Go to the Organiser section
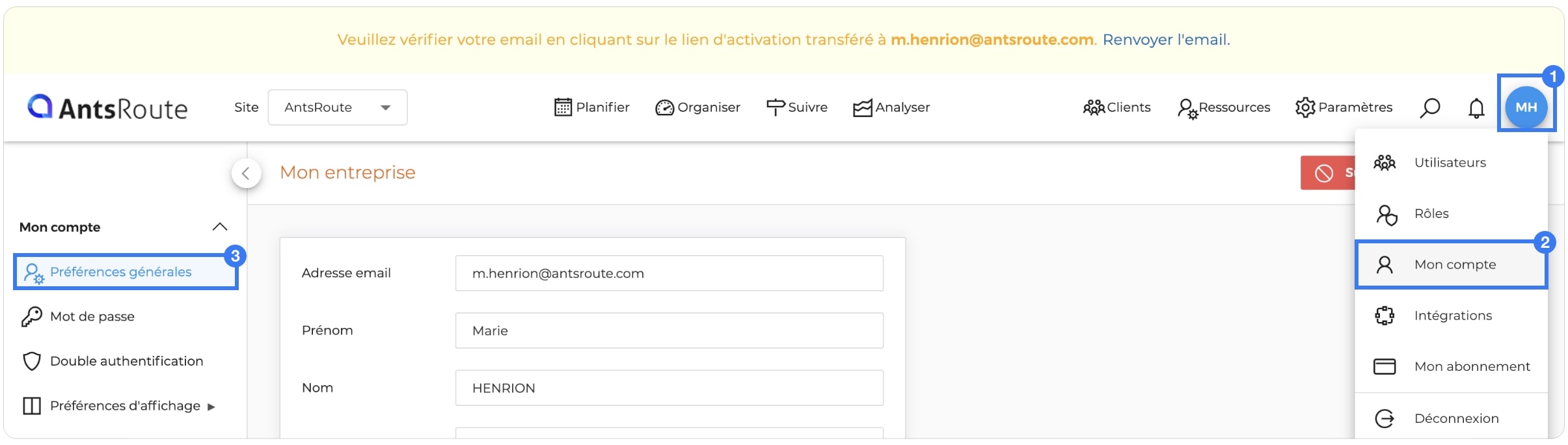 pos(697,107)
